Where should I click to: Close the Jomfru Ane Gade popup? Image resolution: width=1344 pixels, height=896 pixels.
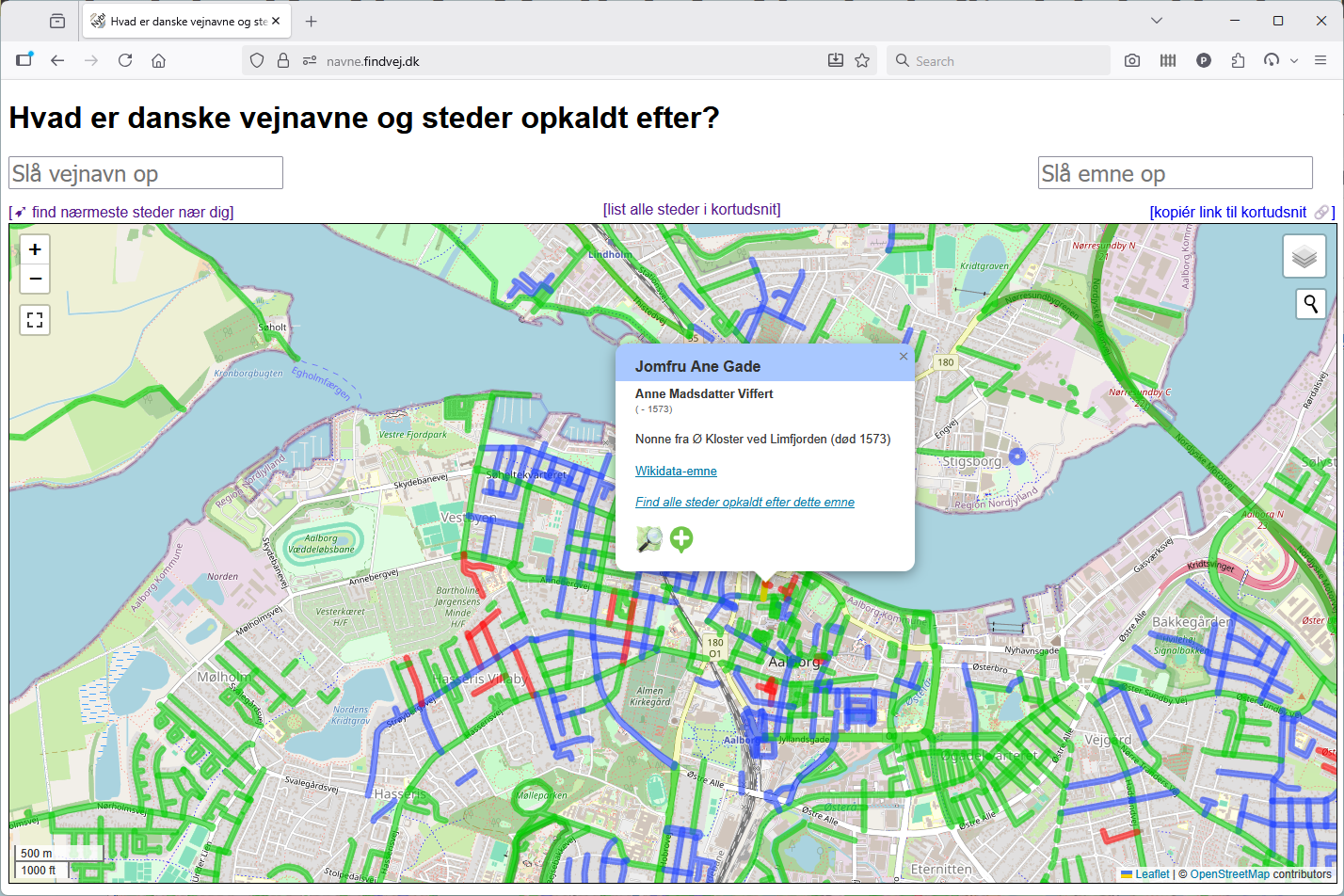[x=904, y=357]
